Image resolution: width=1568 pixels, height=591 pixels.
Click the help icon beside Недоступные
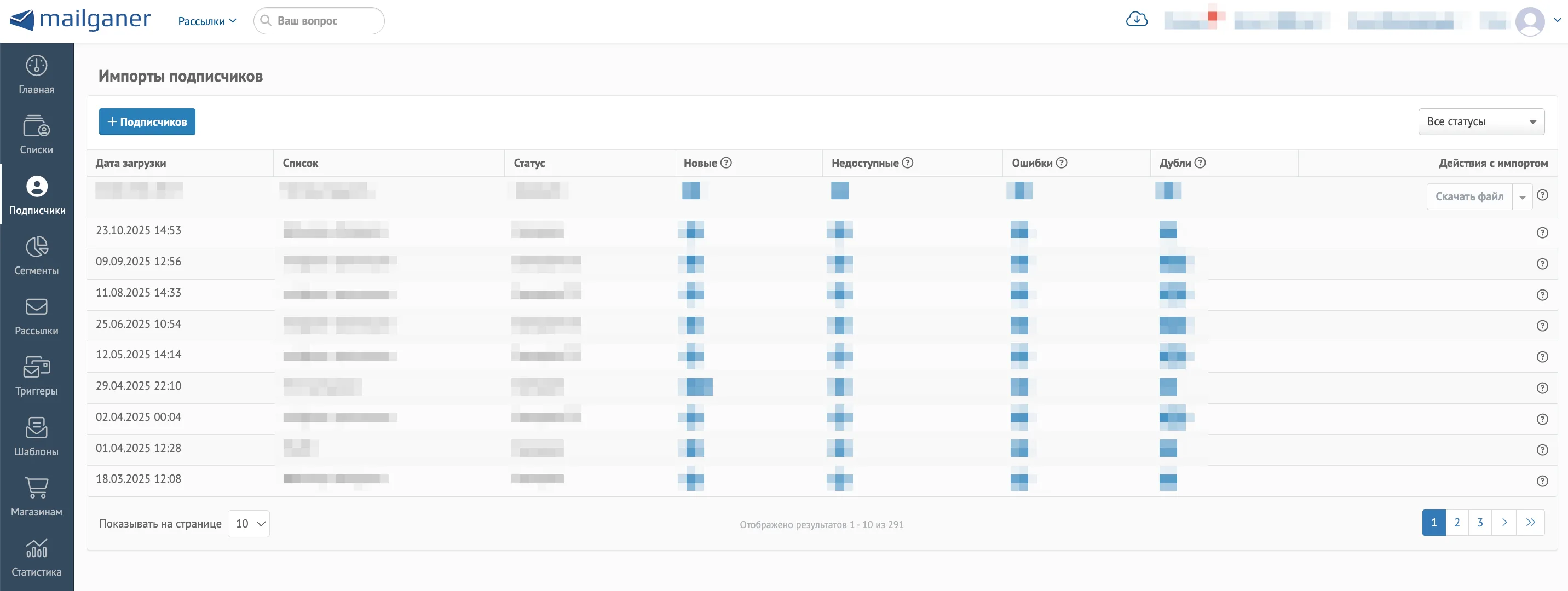point(907,163)
